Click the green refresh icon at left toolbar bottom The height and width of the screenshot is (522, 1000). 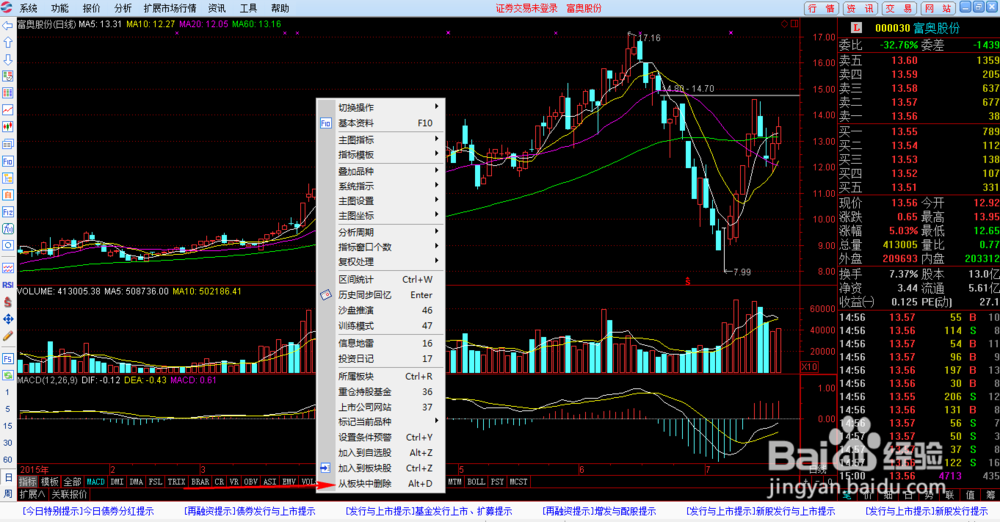point(8,376)
